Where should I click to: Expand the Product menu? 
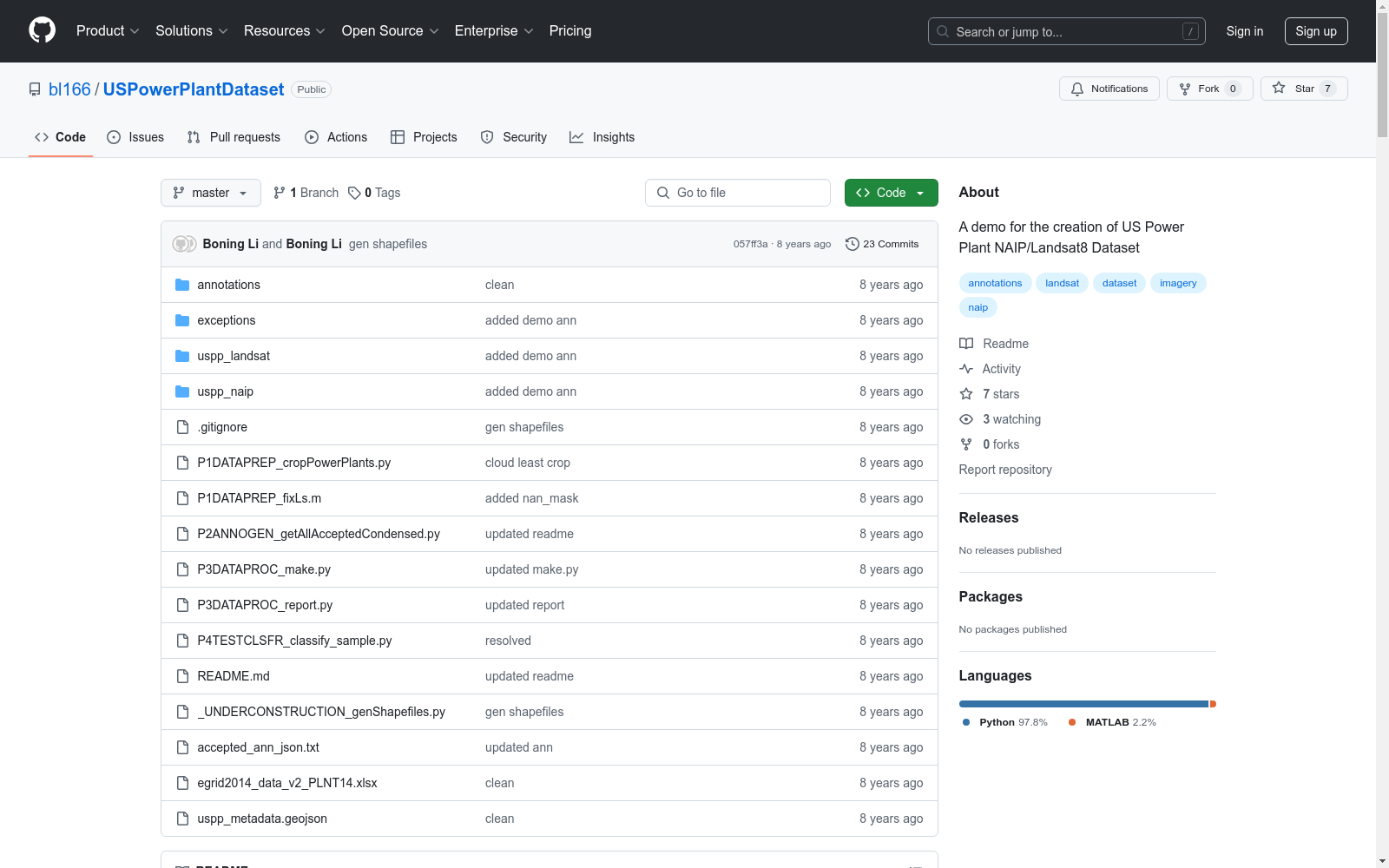tap(108, 31)
